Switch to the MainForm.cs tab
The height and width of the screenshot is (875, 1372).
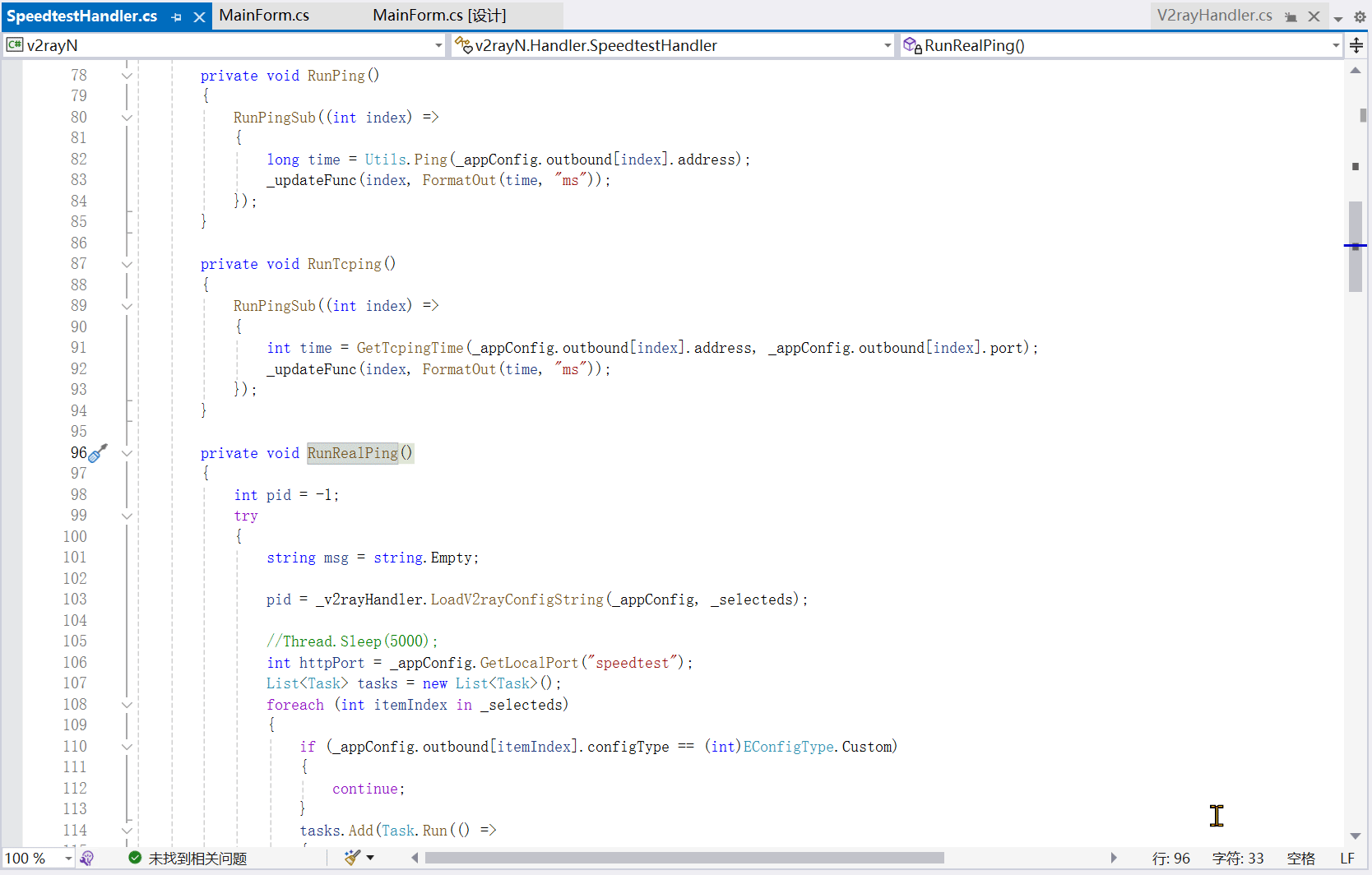pyautogui.click(x=264, y=16)
